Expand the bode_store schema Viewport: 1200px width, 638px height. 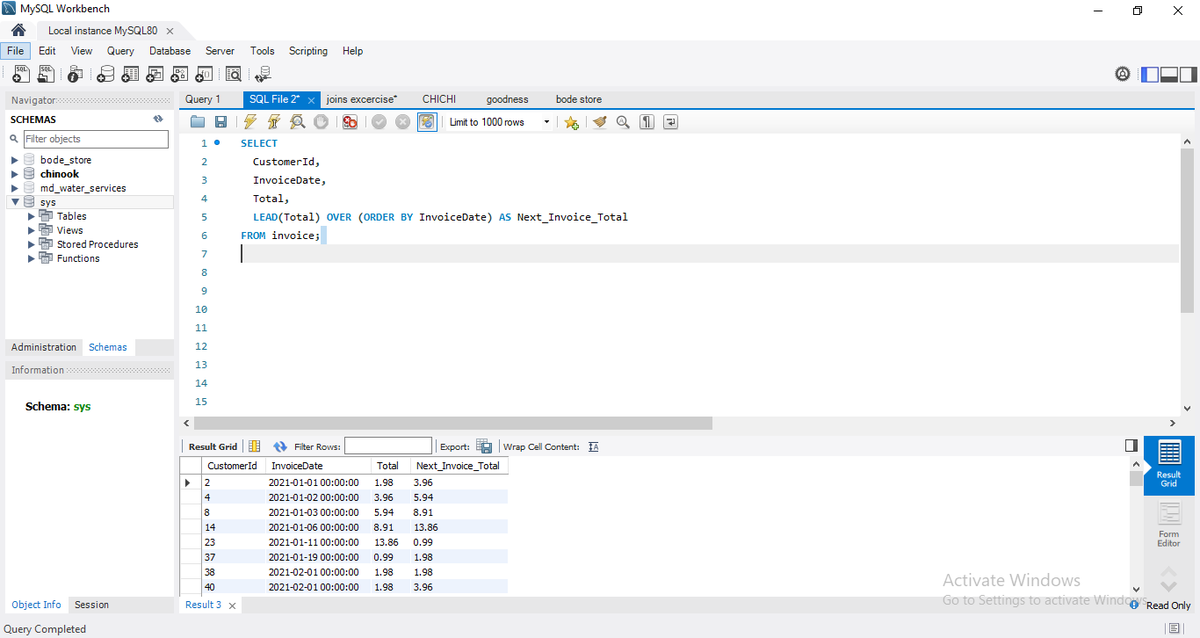14,160
